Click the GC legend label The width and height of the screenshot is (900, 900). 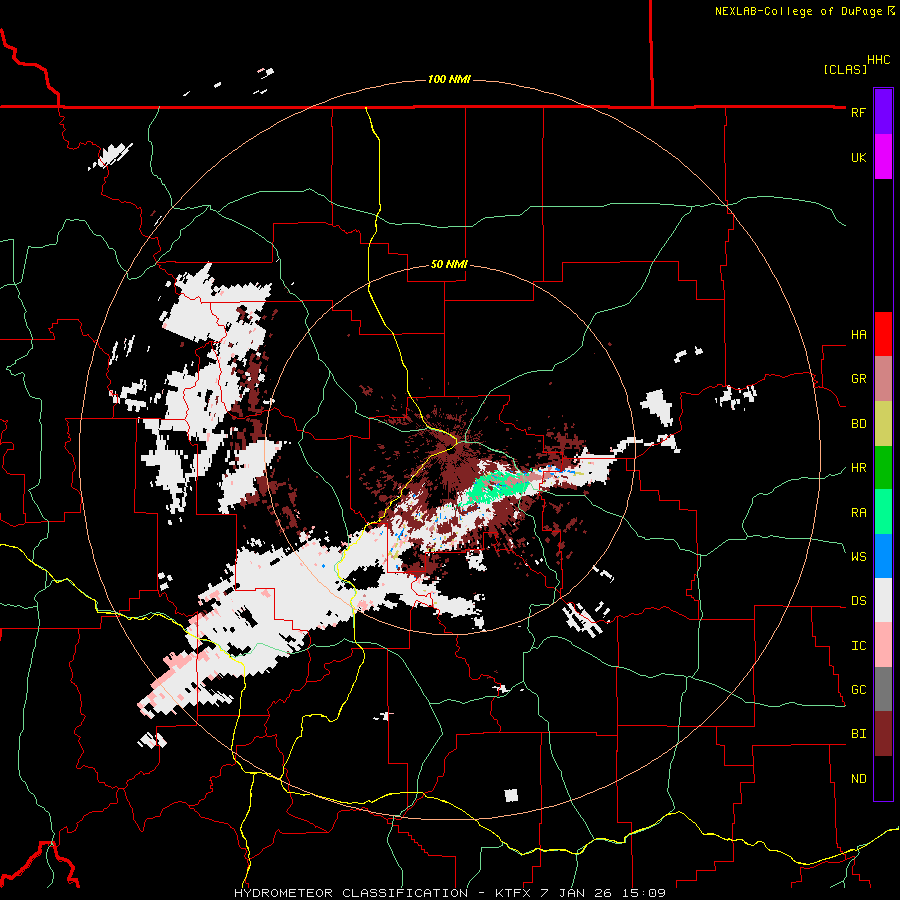tap(858, 689)
